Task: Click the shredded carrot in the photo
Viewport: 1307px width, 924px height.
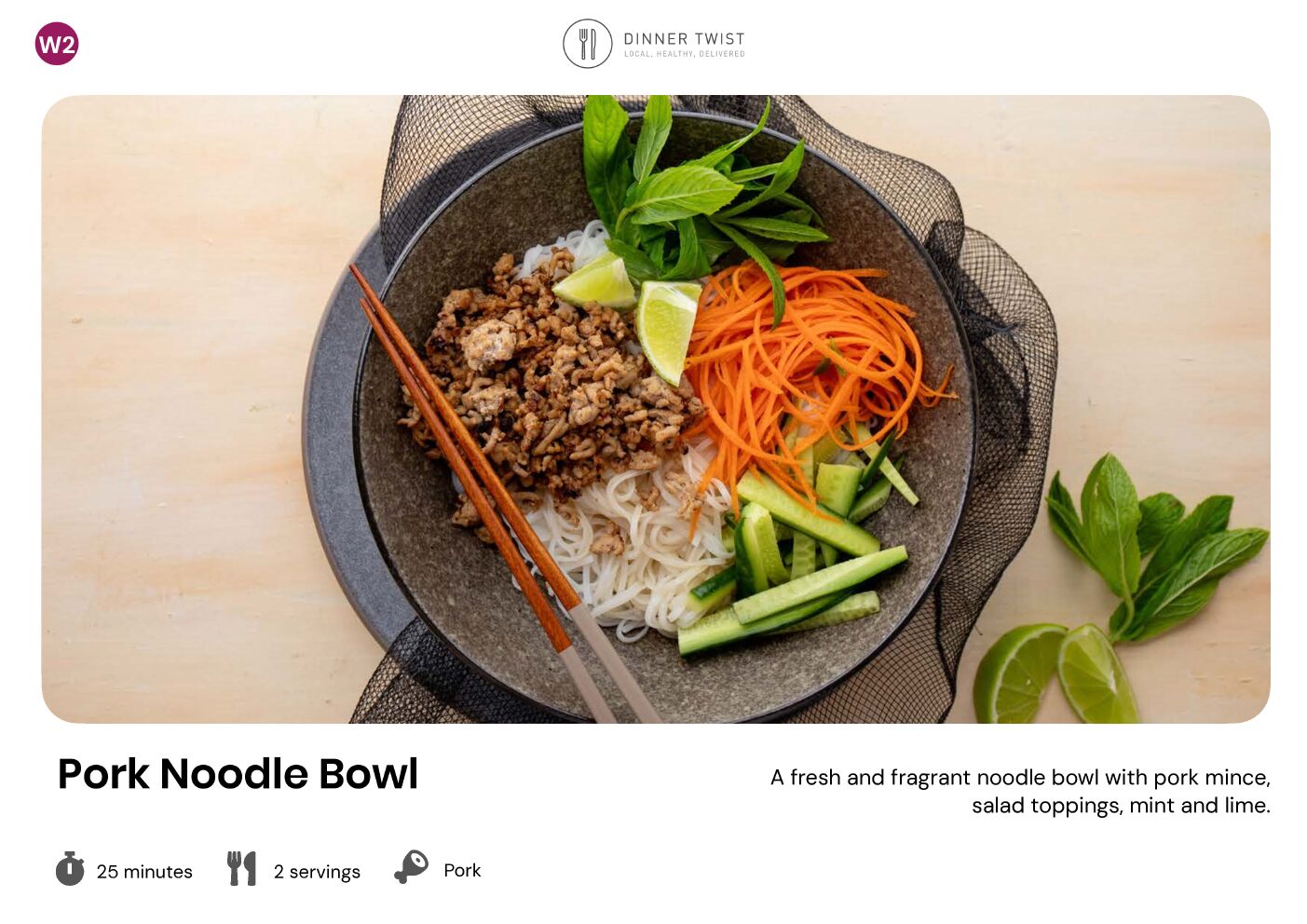Action: tap(810, 363)
